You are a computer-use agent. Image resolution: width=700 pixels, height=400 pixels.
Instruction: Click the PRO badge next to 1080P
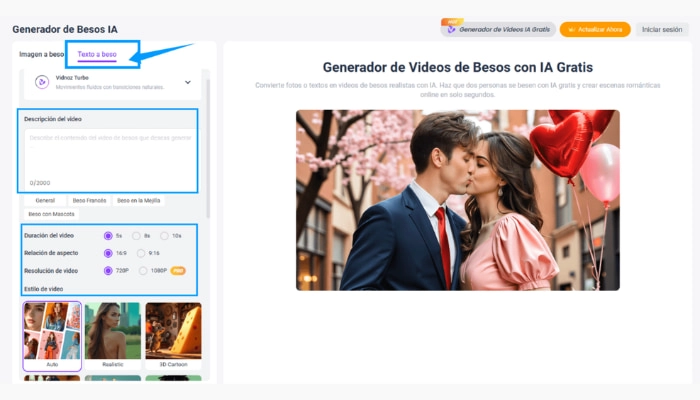pyautogui.click(x=178, y=271)
